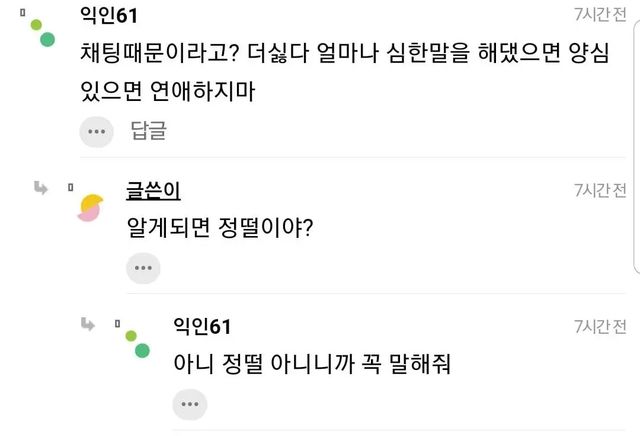Screen dimensions: 640x436
Task: Expand the ellipsis menu under 아니 정떨 아니니까
Action: click(x=189, y=403)
